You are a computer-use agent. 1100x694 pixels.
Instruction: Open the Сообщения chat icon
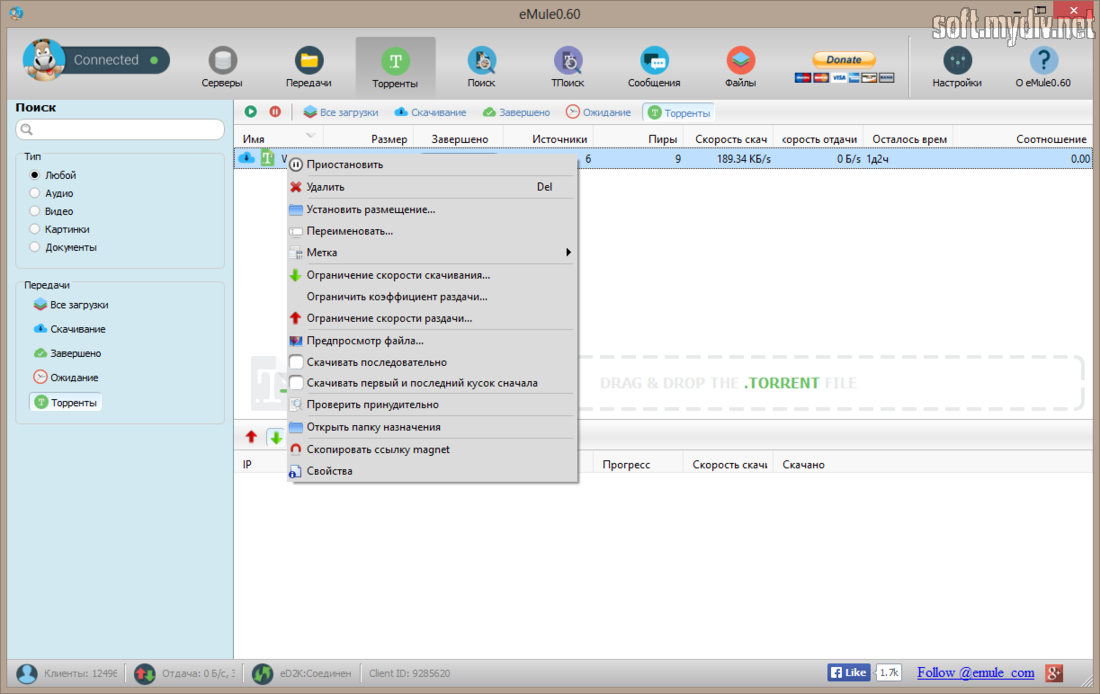pyautogui.click(x=654, y=61)
